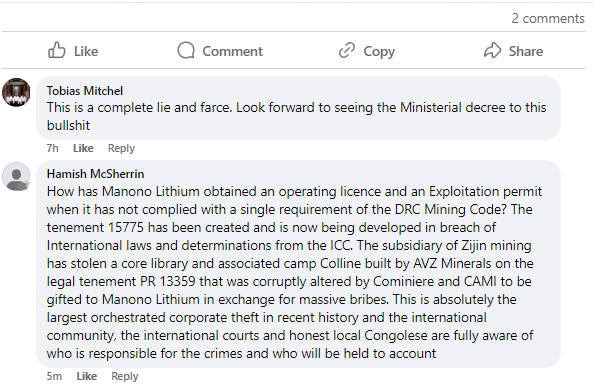The width and height of the screenshot is (593, 390).
Task: Open Tobias Mitchel's profile picture
Action: pyautogui.click(x=16, y=92)
